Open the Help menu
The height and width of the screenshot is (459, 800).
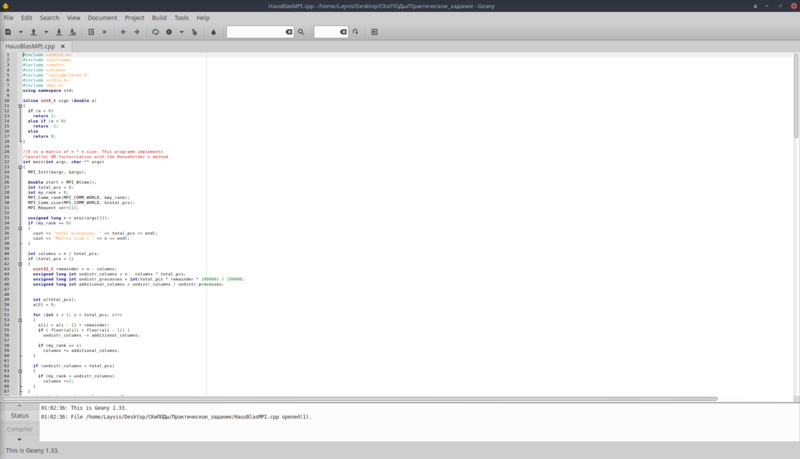point(203,17)
